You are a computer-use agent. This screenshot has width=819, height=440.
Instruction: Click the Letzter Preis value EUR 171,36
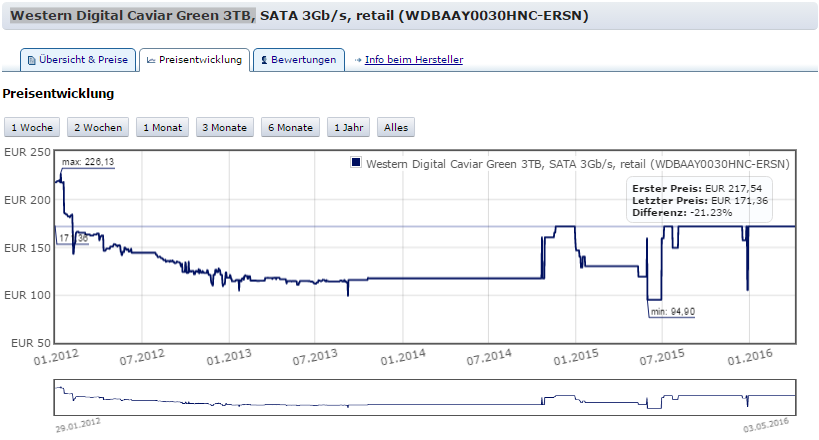739,201
